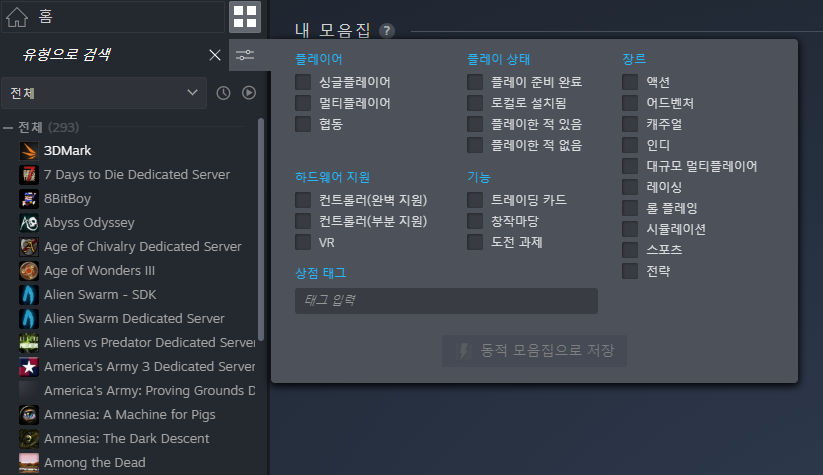Screen dimensions: 823x475
Task: Check the 협동 filter
Action: [303, 124]
